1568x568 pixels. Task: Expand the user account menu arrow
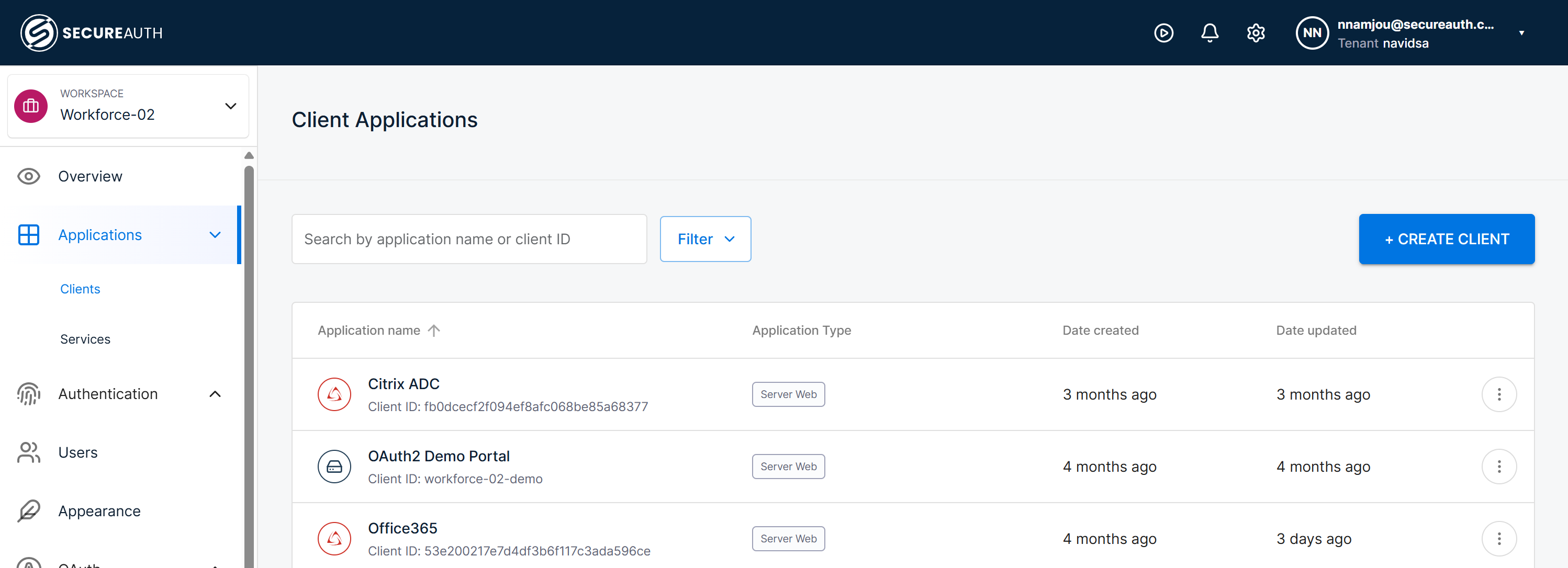[x=1521, y=33]
